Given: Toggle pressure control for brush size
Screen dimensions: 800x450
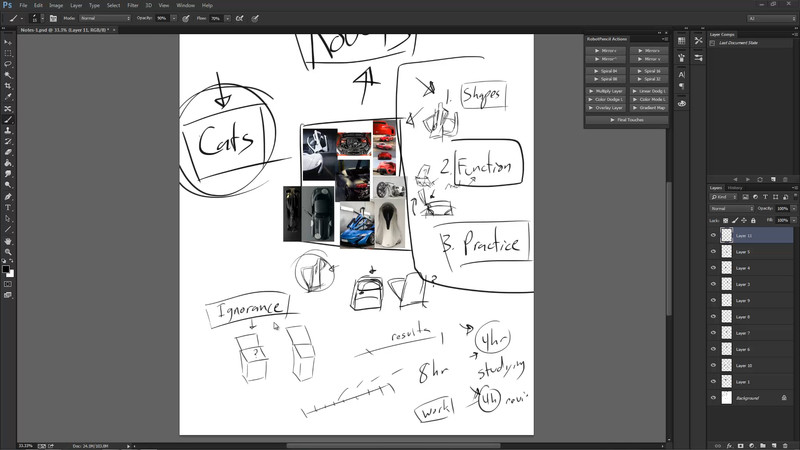Looking at the screenshot, I should pyautogui.click(x=255, y=18).
